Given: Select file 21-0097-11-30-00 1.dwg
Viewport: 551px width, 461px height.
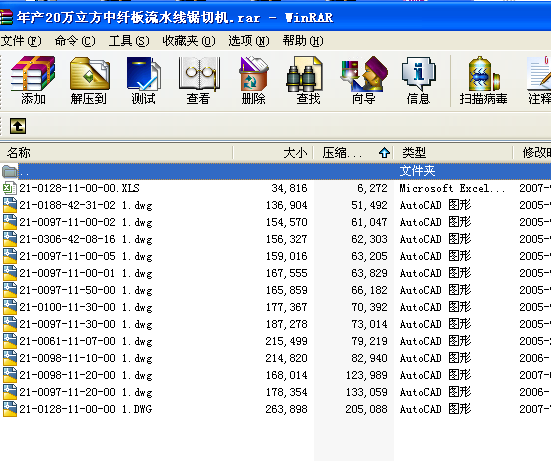Looking at the screenshot, I should click(276, 324).
